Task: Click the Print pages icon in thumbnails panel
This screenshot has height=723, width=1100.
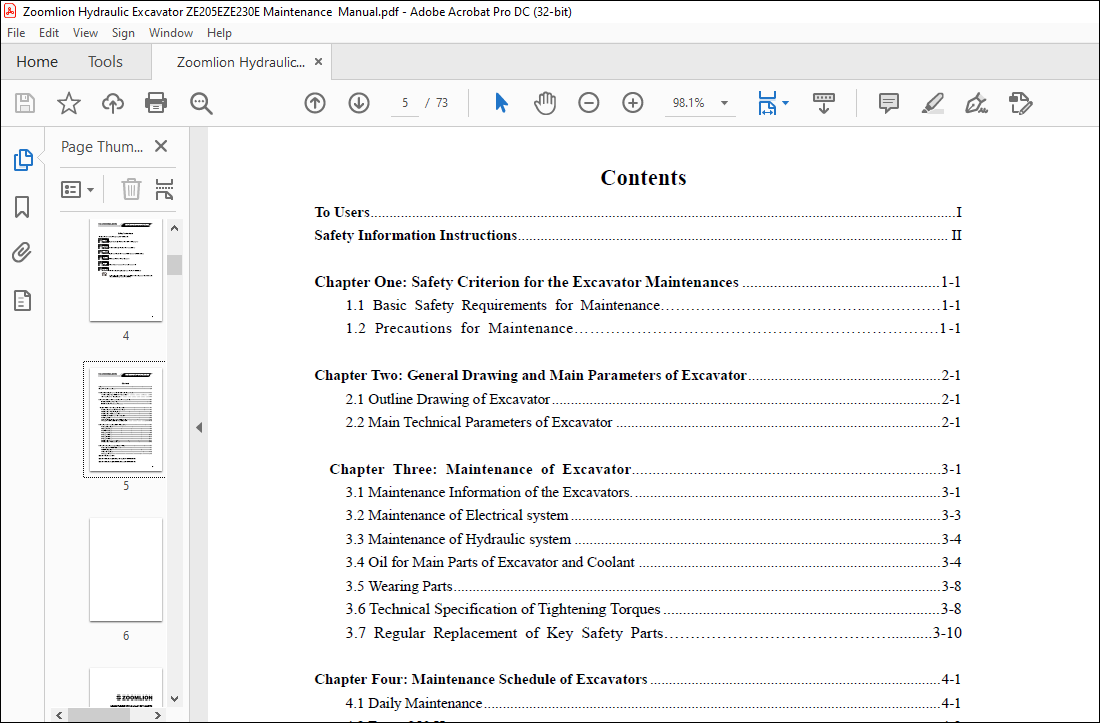Action: [x=164, y=189]
